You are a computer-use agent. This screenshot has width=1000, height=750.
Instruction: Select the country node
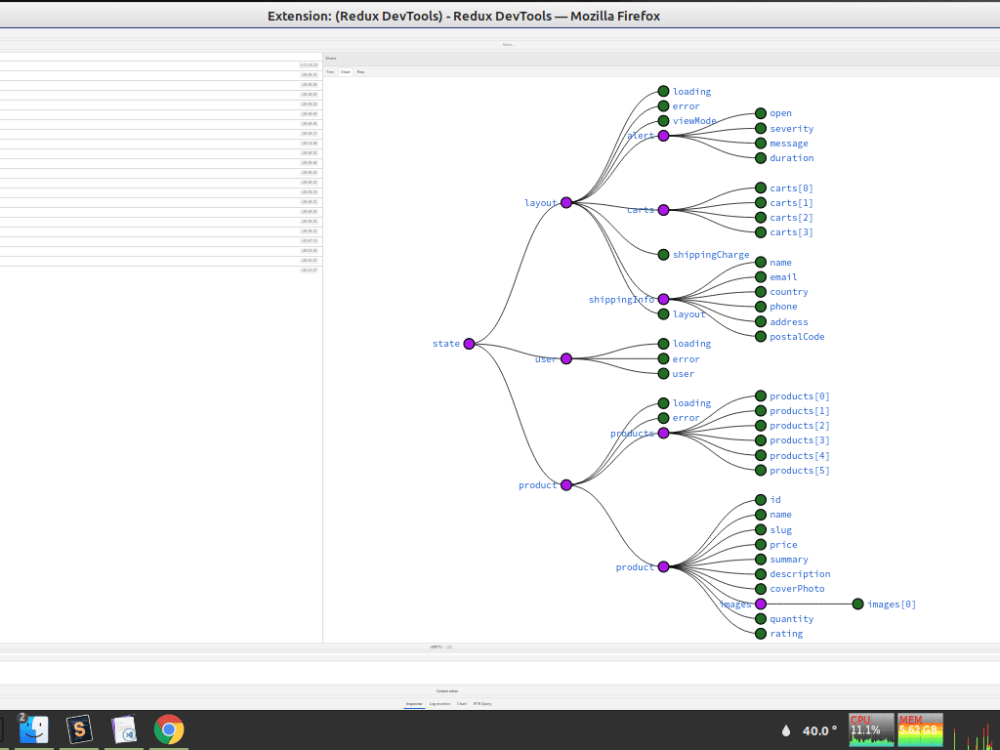pyautogui.click(x=760, y=291)
